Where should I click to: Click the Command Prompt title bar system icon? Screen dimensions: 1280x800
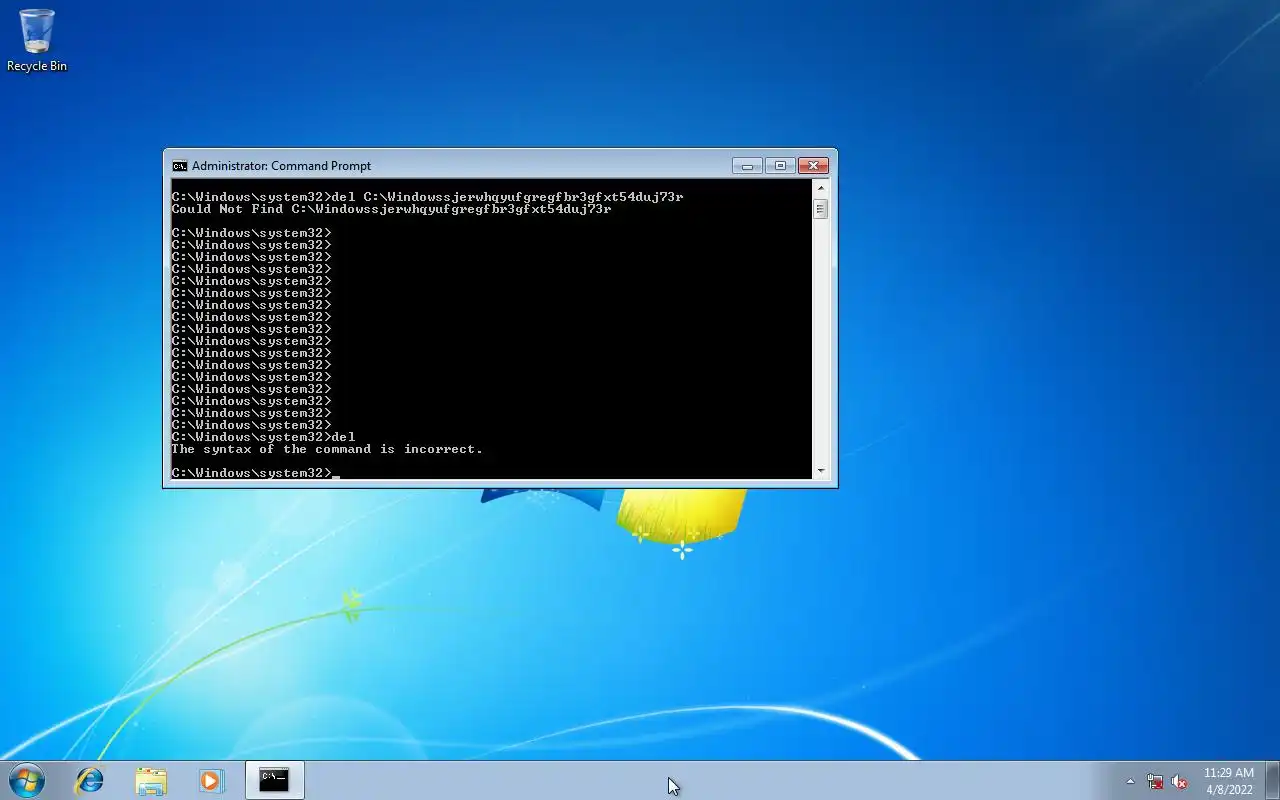(x=180, y=166)
